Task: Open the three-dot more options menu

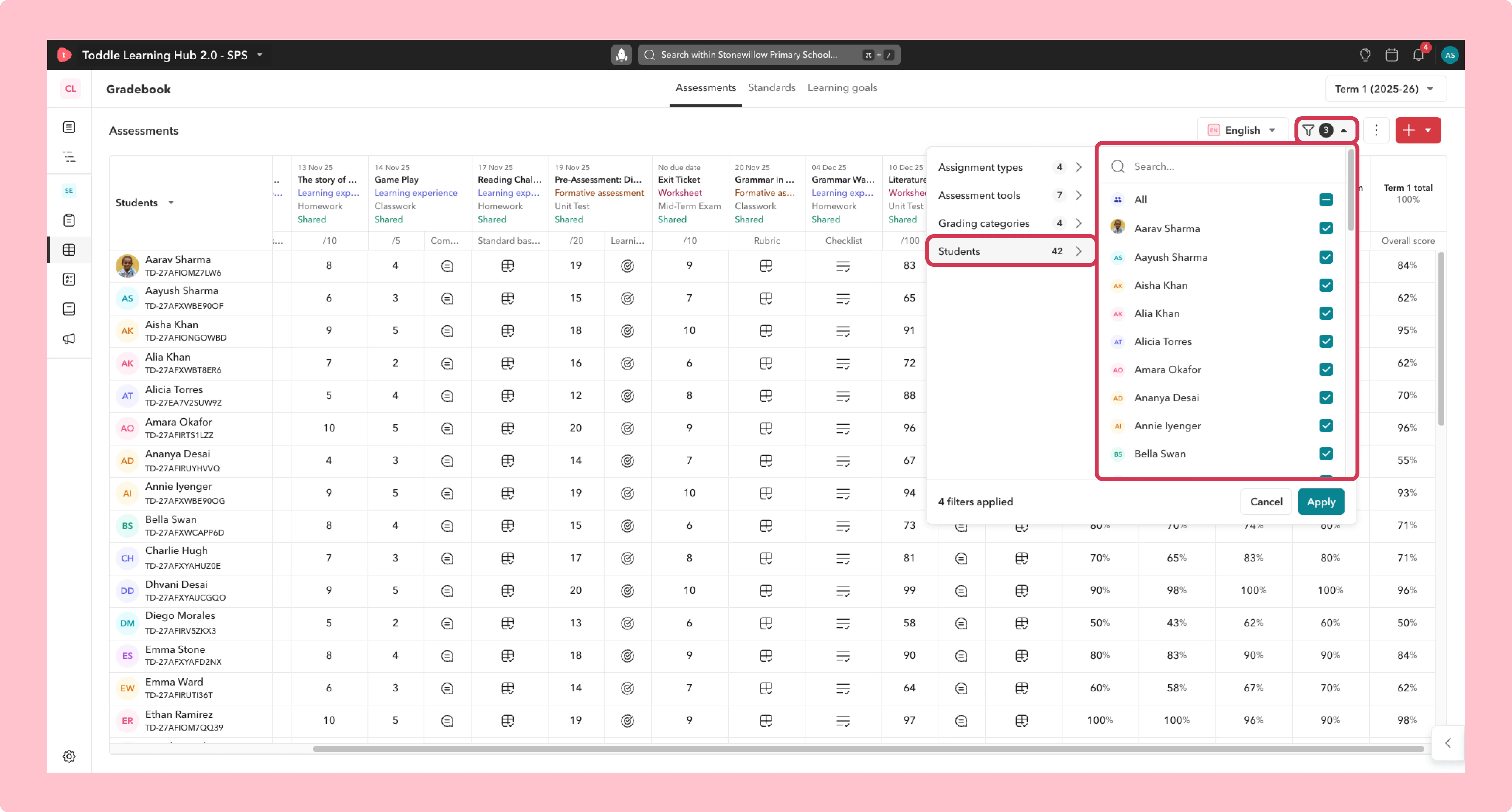Action: point(1376,130)
